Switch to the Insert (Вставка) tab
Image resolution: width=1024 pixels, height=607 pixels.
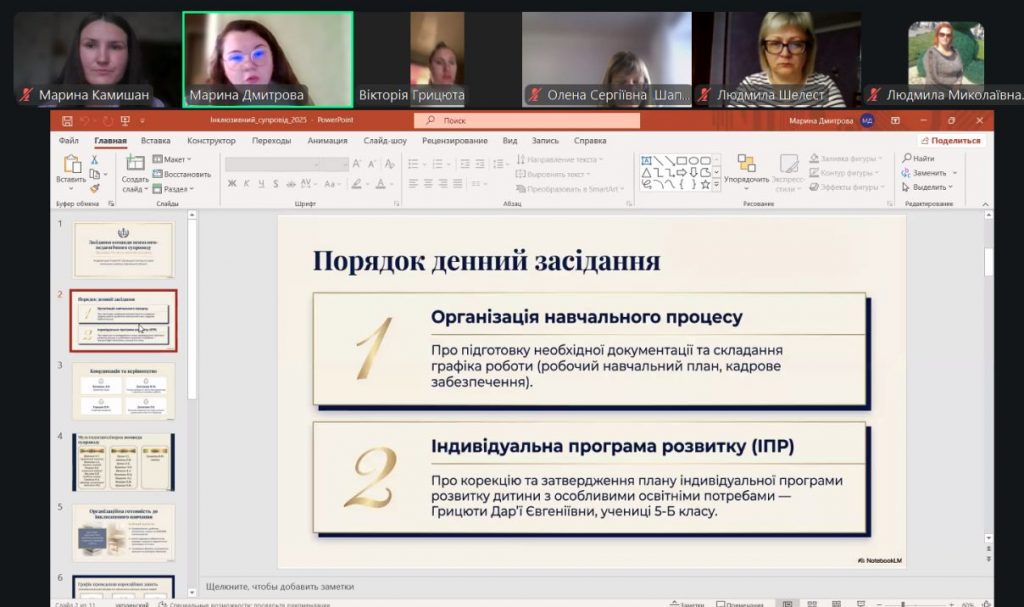coord(155,141)
